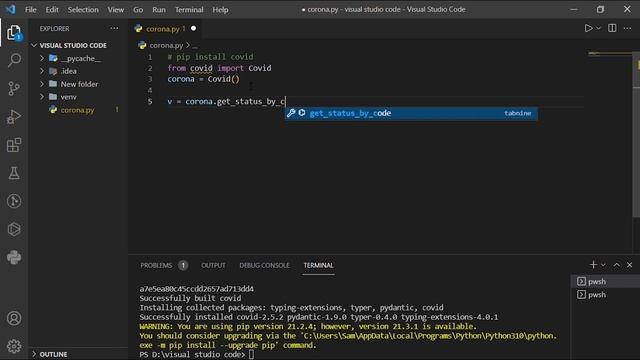This screenshot has height=360, width=640.
Task: Open editor More Actions ellipsis
Action: [627, 28]
